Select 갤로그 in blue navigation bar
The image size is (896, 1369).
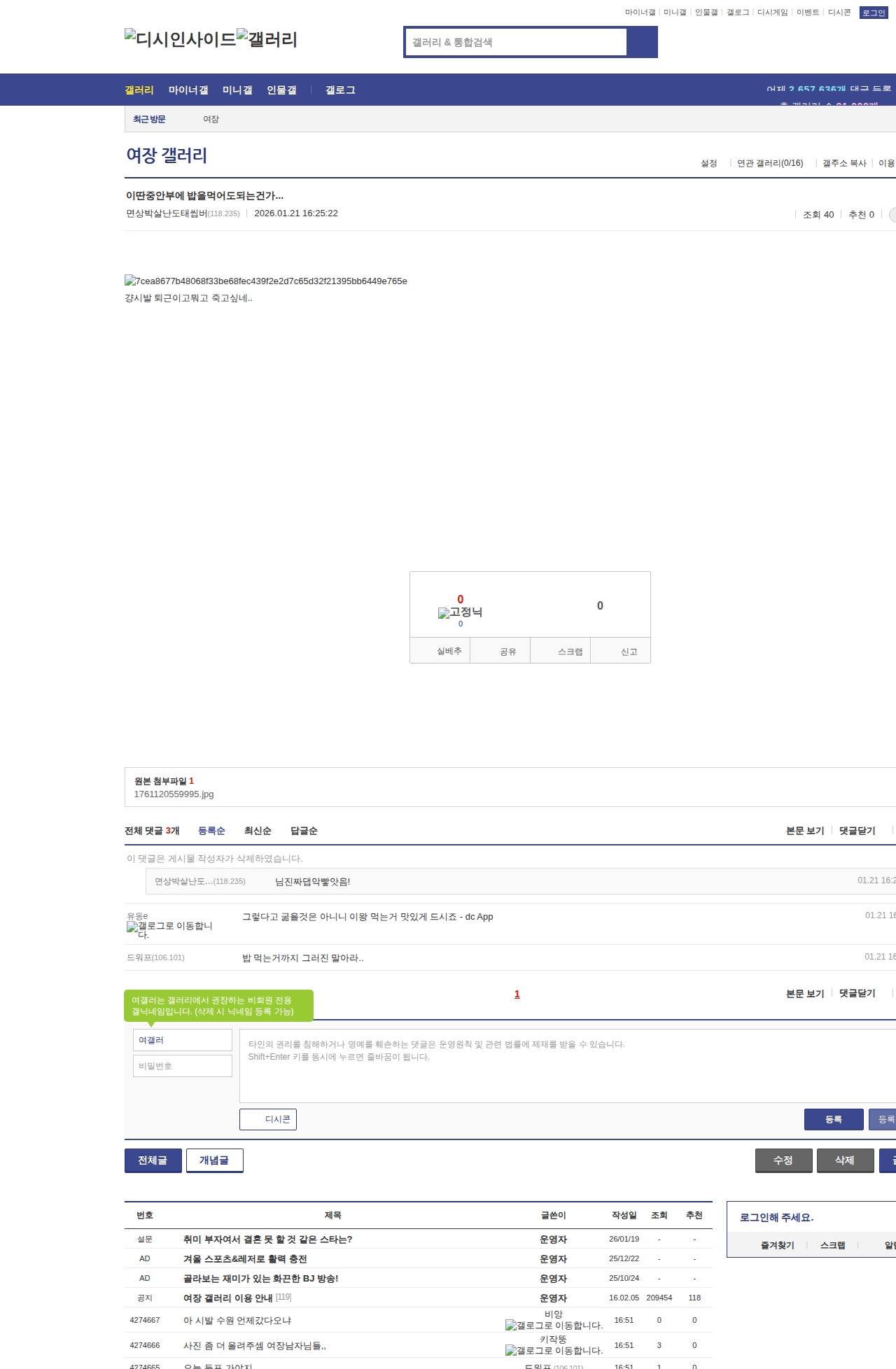(x=340, y=90)
